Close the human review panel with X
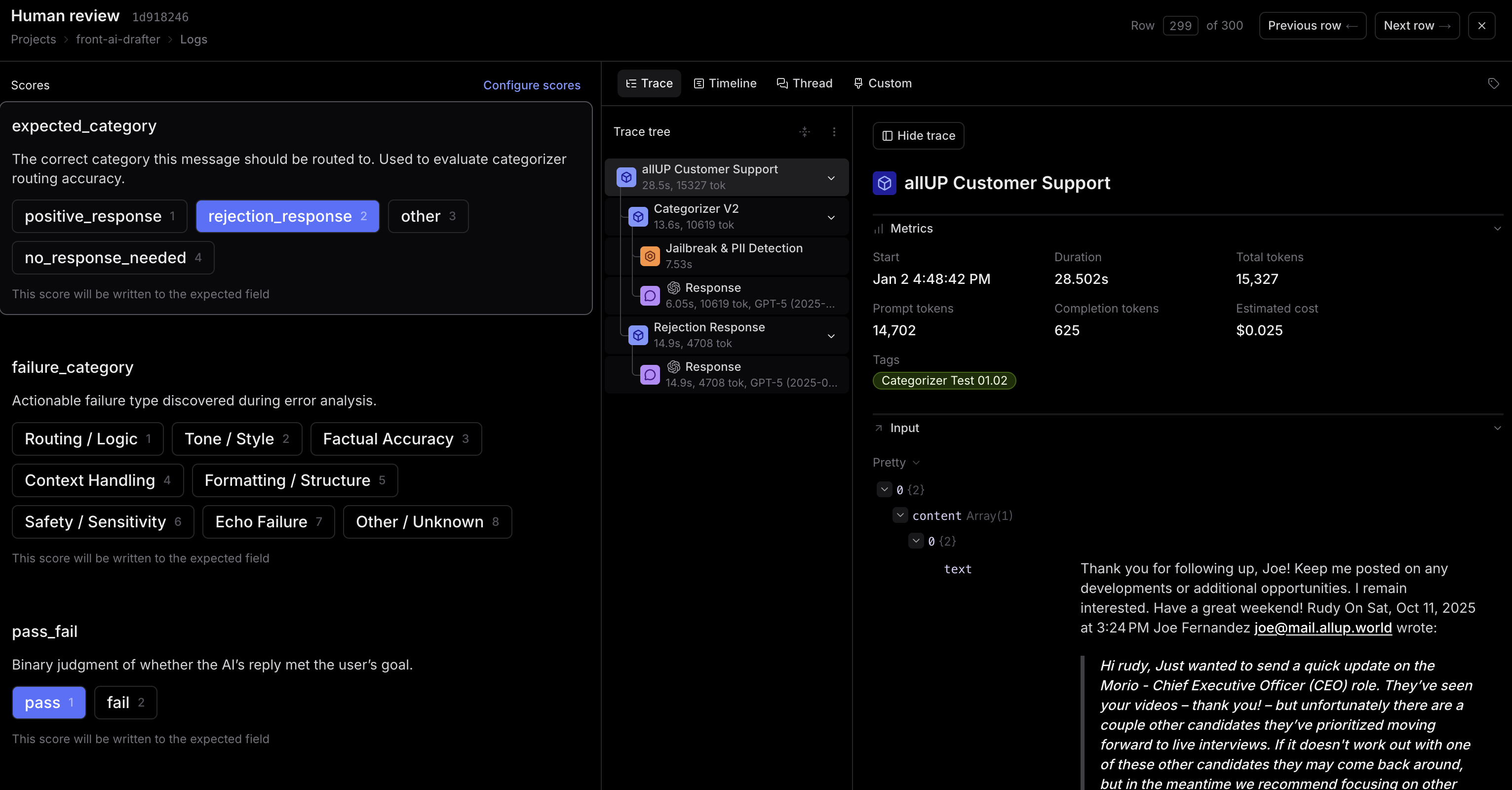Screen dimensions: 1512x790 [x=1481, y=26]
